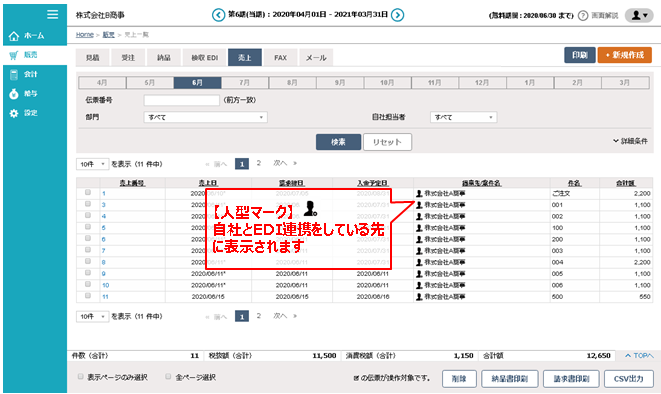The image size is (661, 394).
Task: Click the Home breadcrumb link
Action: point(85,35)
